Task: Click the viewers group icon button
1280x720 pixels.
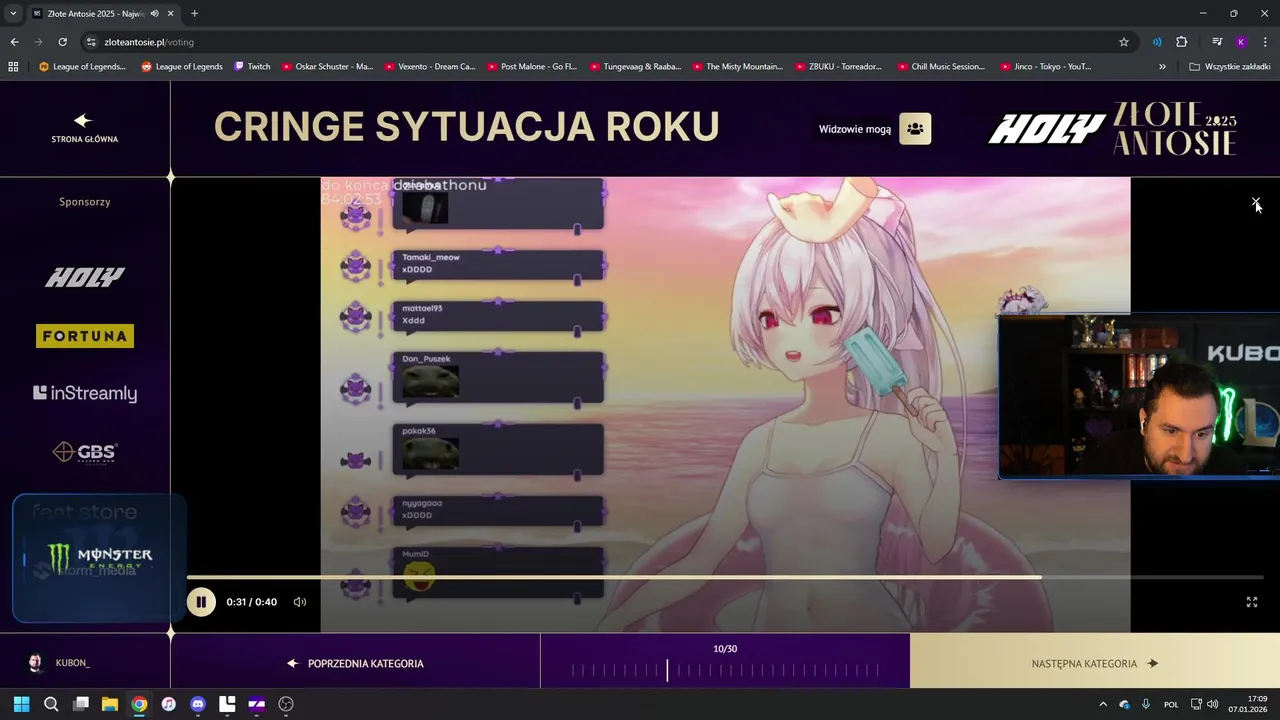Action: point(915,129)
